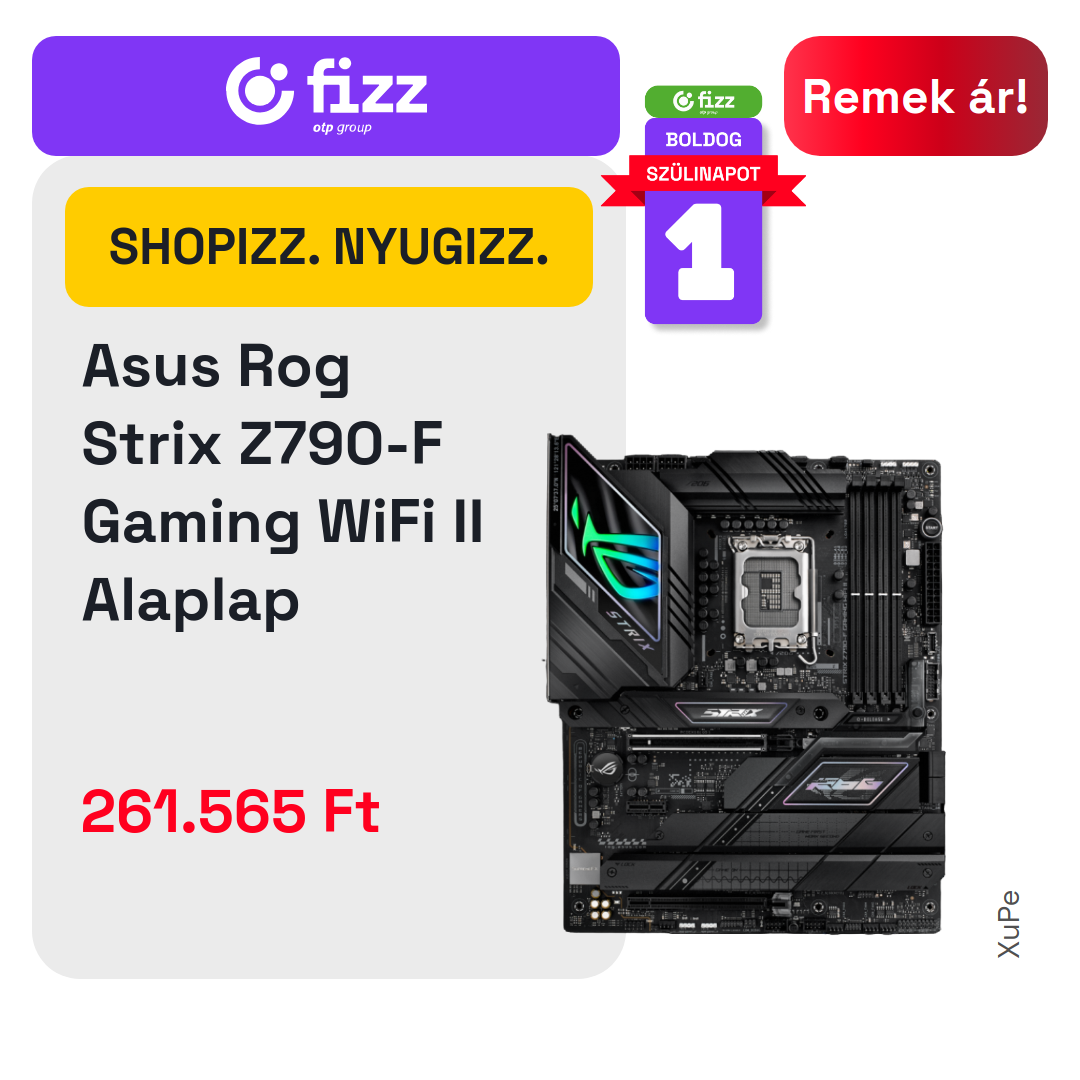Click the fizz circular logo icon
Image resolution: width=1080 pixels, height=1080 pixels.
[x=259, y=92]
